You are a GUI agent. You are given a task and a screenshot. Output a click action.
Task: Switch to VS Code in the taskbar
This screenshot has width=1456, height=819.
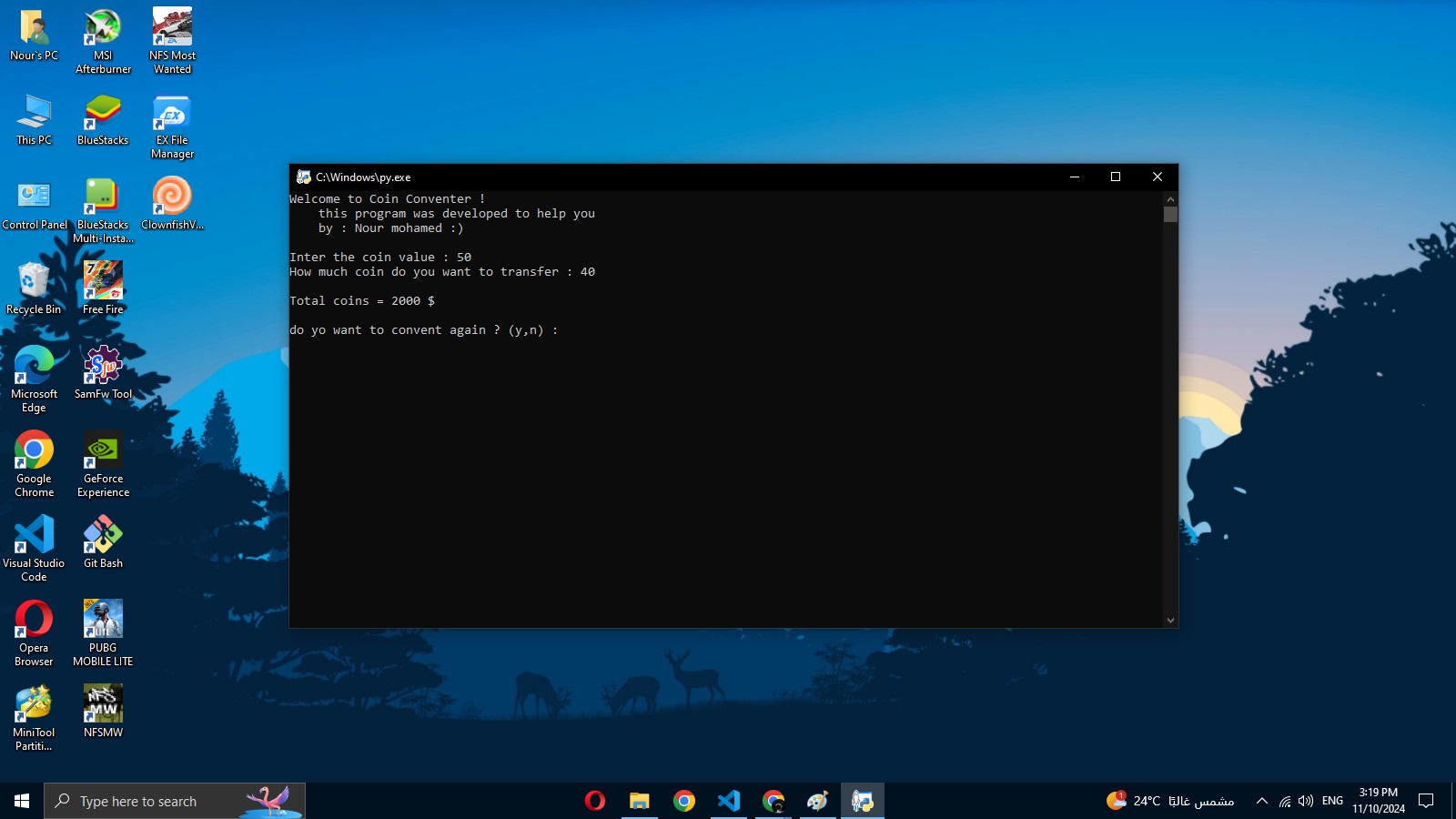729,801
